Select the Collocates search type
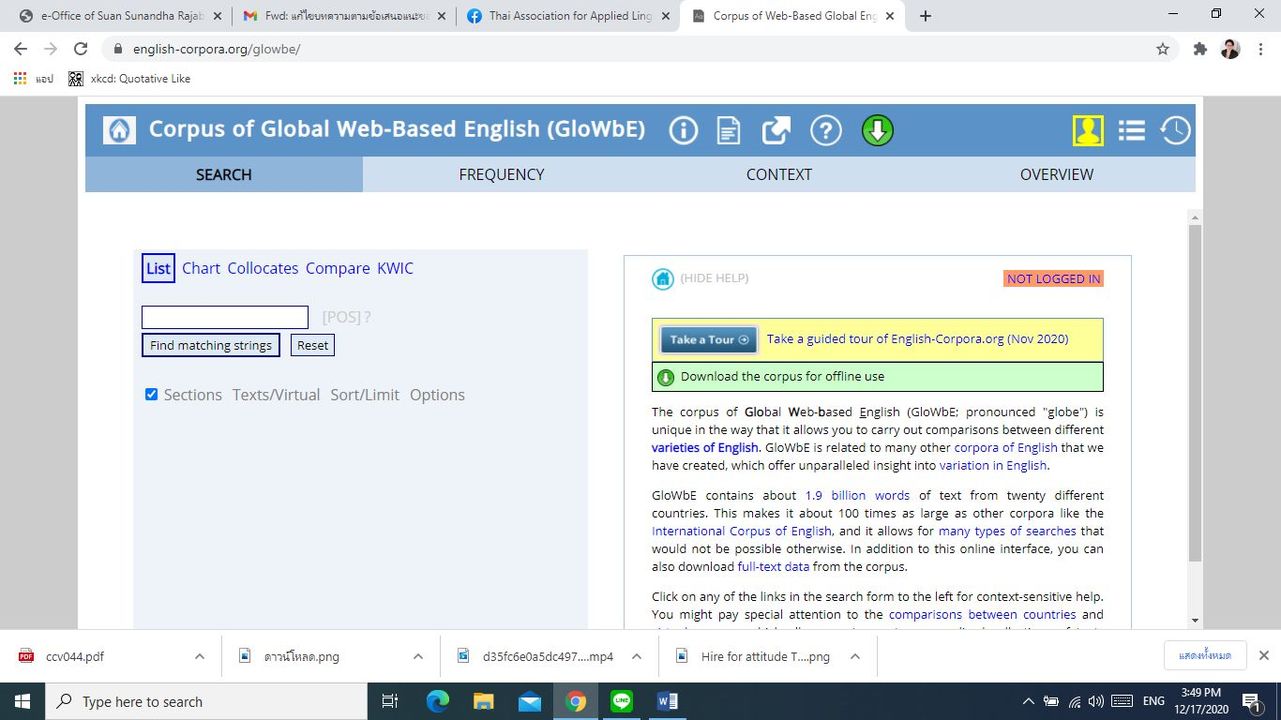Image resolution: width=1281 pixels, height=720 pixels. click(x=263, y=268)
